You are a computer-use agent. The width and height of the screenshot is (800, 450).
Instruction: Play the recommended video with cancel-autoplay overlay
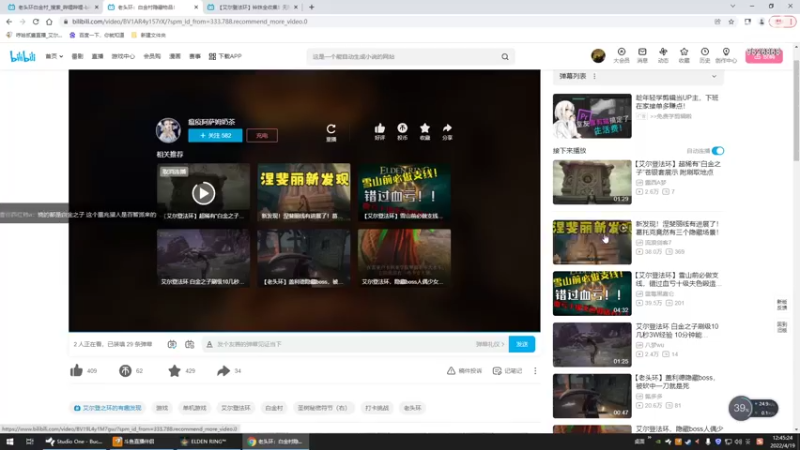[203, 193]
